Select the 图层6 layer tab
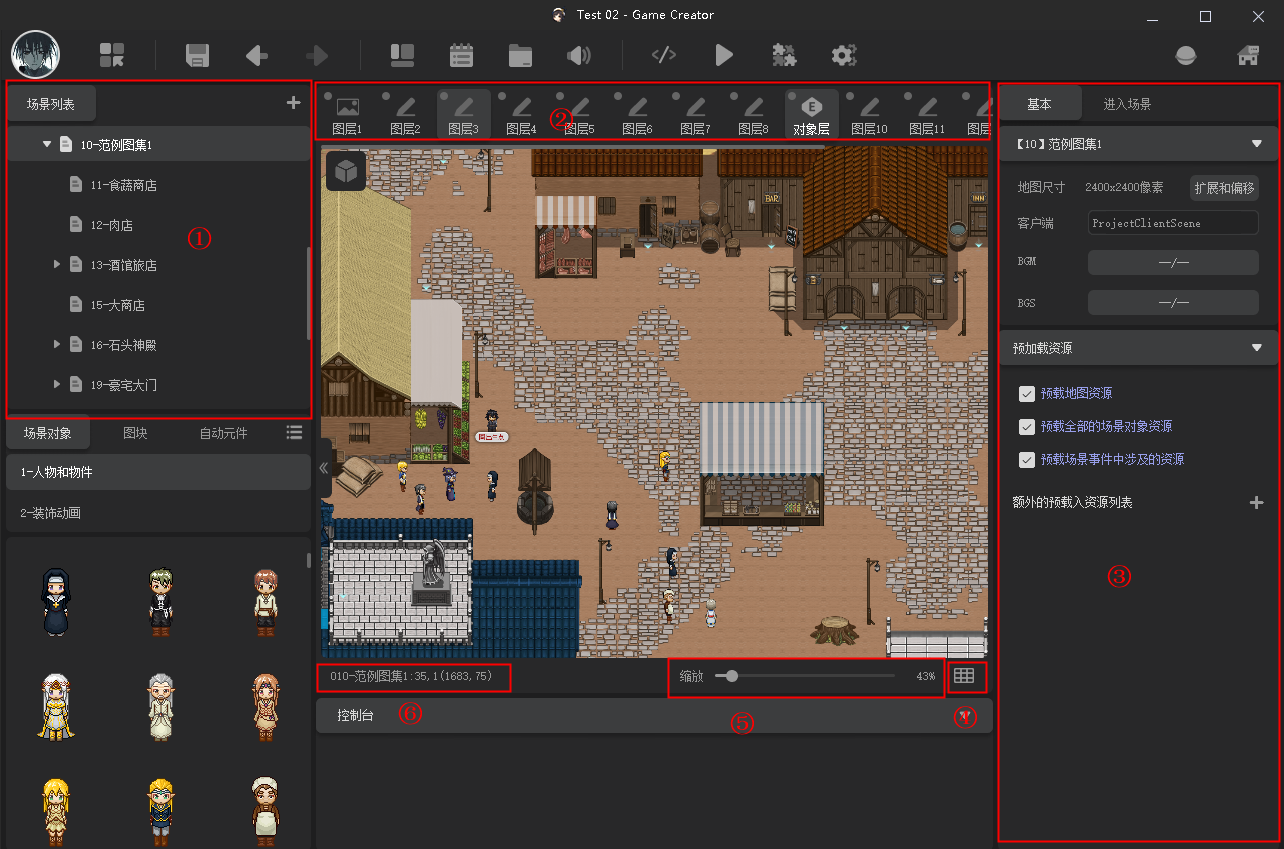The height and width of the screenshot is (849, 1284). pos(637,113)
